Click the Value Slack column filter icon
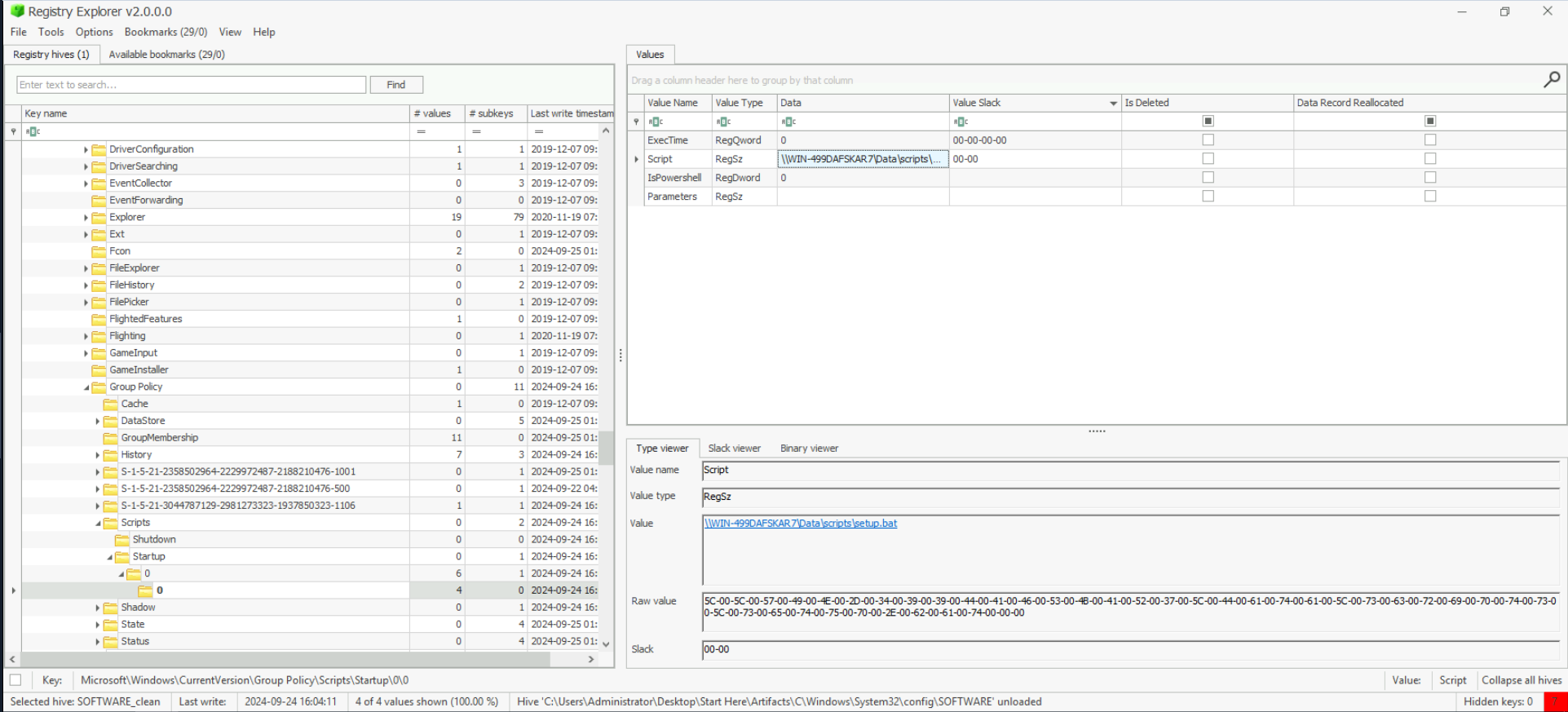Image resolution: width=1568 pixels, height=712 pixels. coord(961,122)
